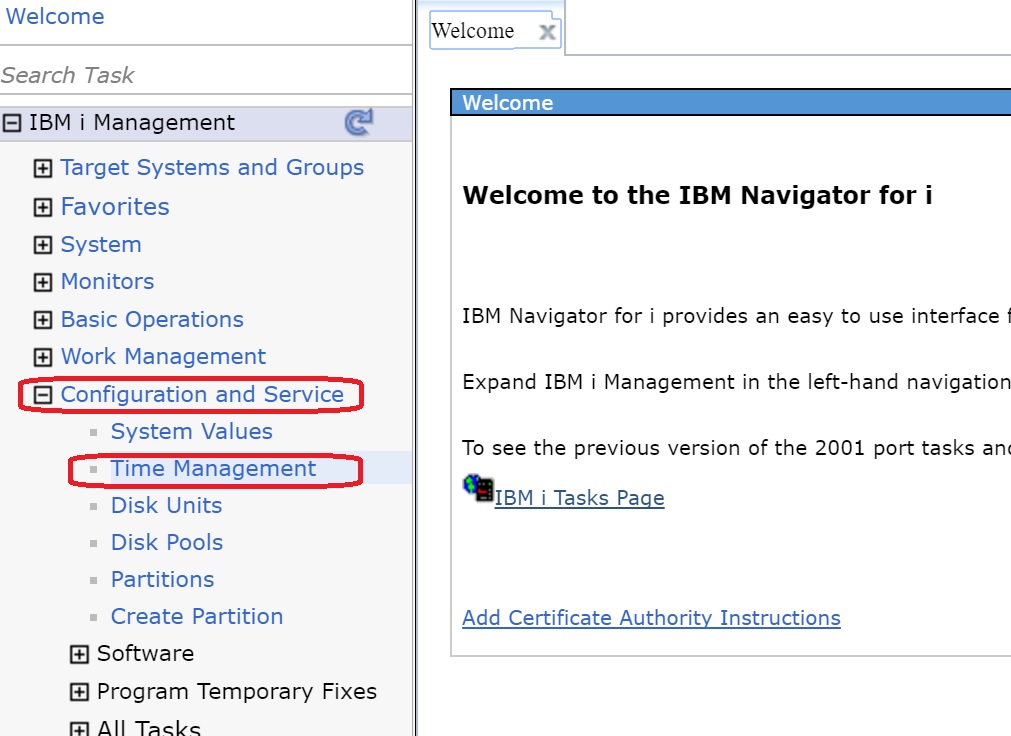Expand the Favorites node
The width and height of the screenshot is (1011, 736).
coord(43,208)
